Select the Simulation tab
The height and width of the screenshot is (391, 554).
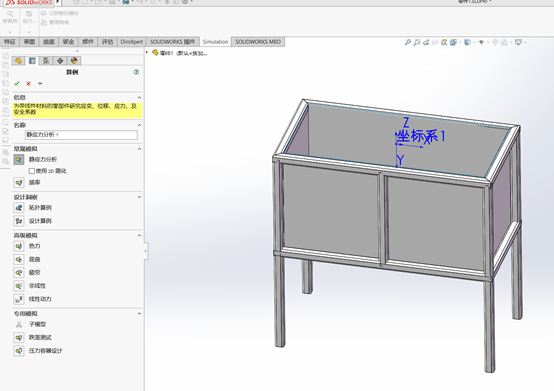(215, 42)
